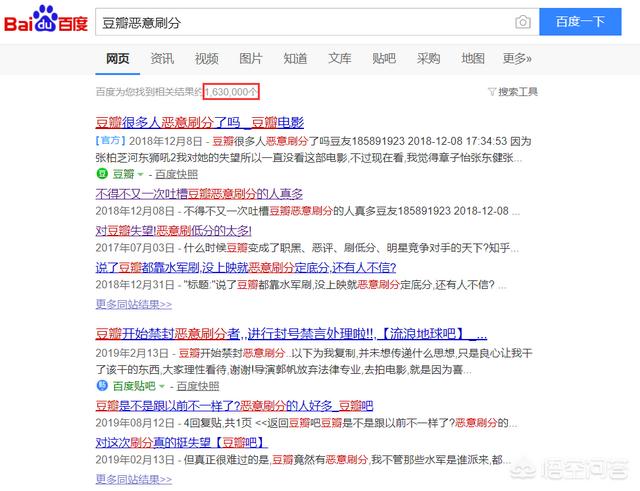This screenshot has height=491, width=640.
Task: Click first 更多同站结果>> link under 豆瓣 results
Action: (x=133, y=304)
